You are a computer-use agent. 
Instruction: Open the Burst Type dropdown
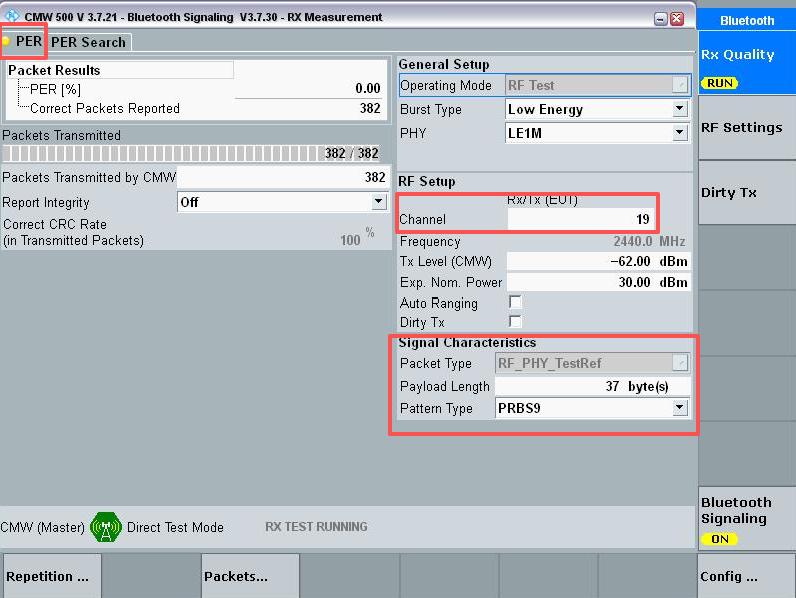coord(679,109)
